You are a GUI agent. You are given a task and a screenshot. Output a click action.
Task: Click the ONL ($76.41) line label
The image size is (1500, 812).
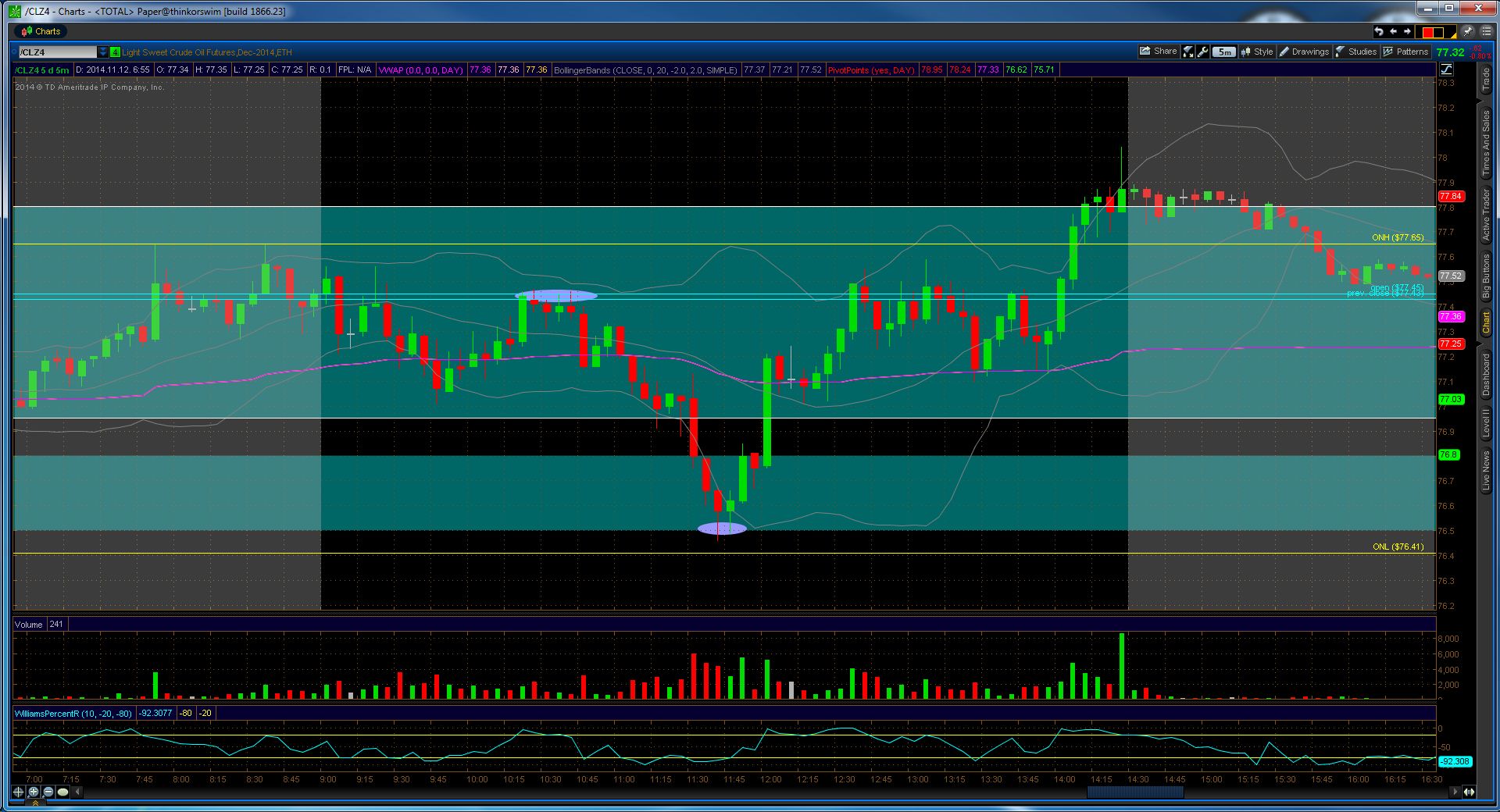coord(1398,547)
